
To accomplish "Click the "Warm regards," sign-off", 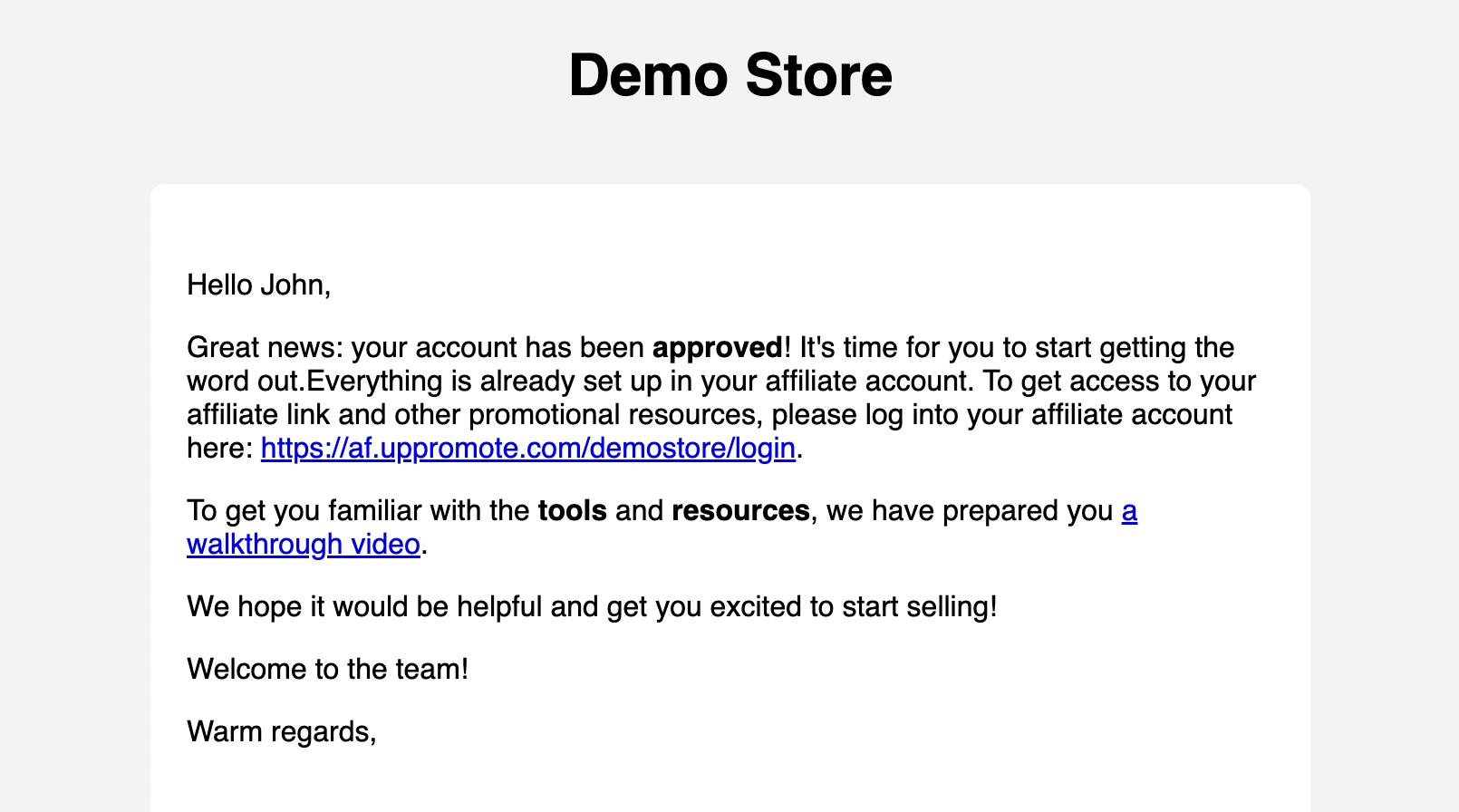I will [x=281, y=731].
